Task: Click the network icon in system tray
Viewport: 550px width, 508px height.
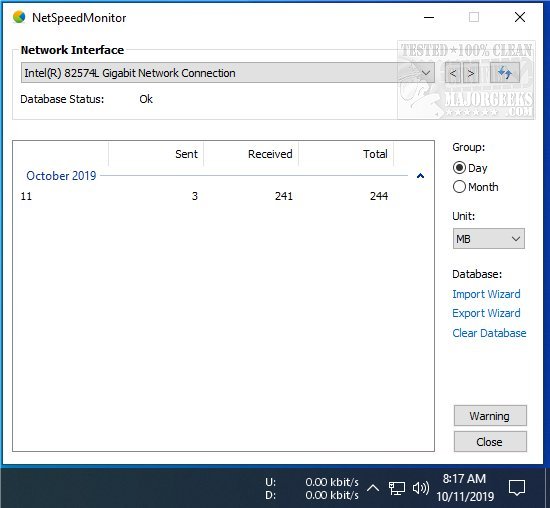Action: (x=397, y=488)
